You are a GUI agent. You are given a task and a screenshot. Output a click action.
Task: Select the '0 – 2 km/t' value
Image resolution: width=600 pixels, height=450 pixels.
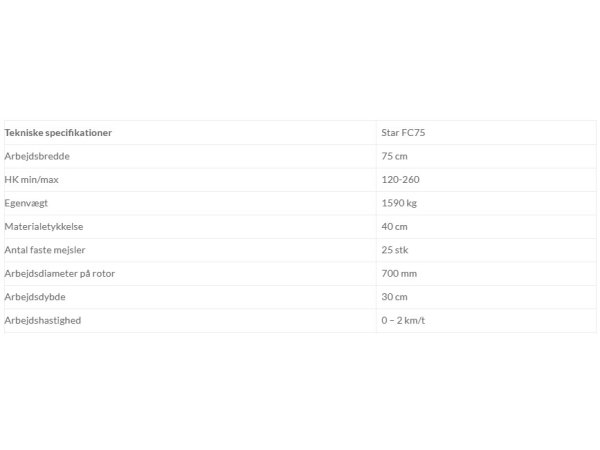(403, 320)
